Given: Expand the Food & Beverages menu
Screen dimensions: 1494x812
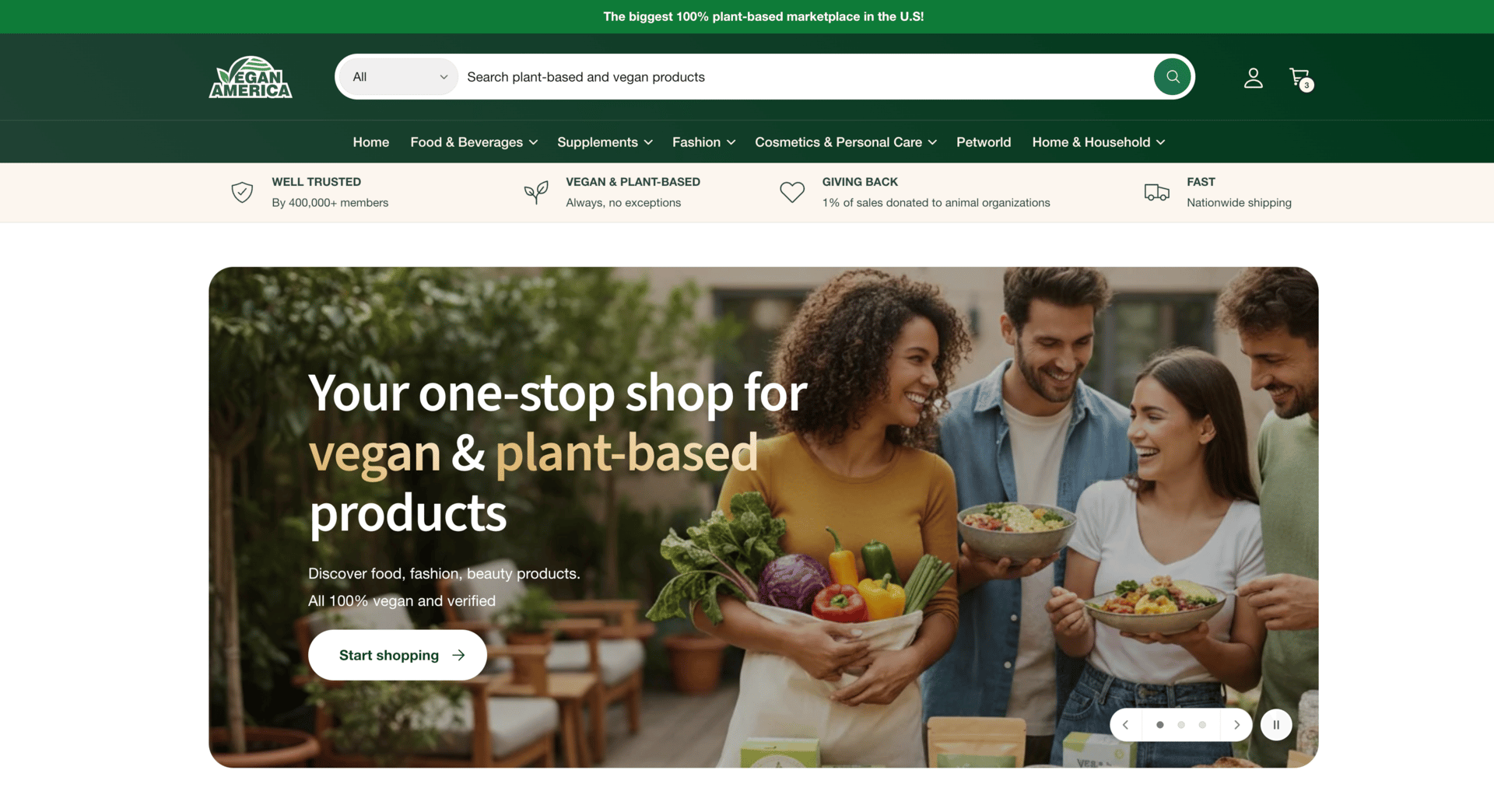Looking at the screenshot, I should pyautogui.click(x=474, y=142).
